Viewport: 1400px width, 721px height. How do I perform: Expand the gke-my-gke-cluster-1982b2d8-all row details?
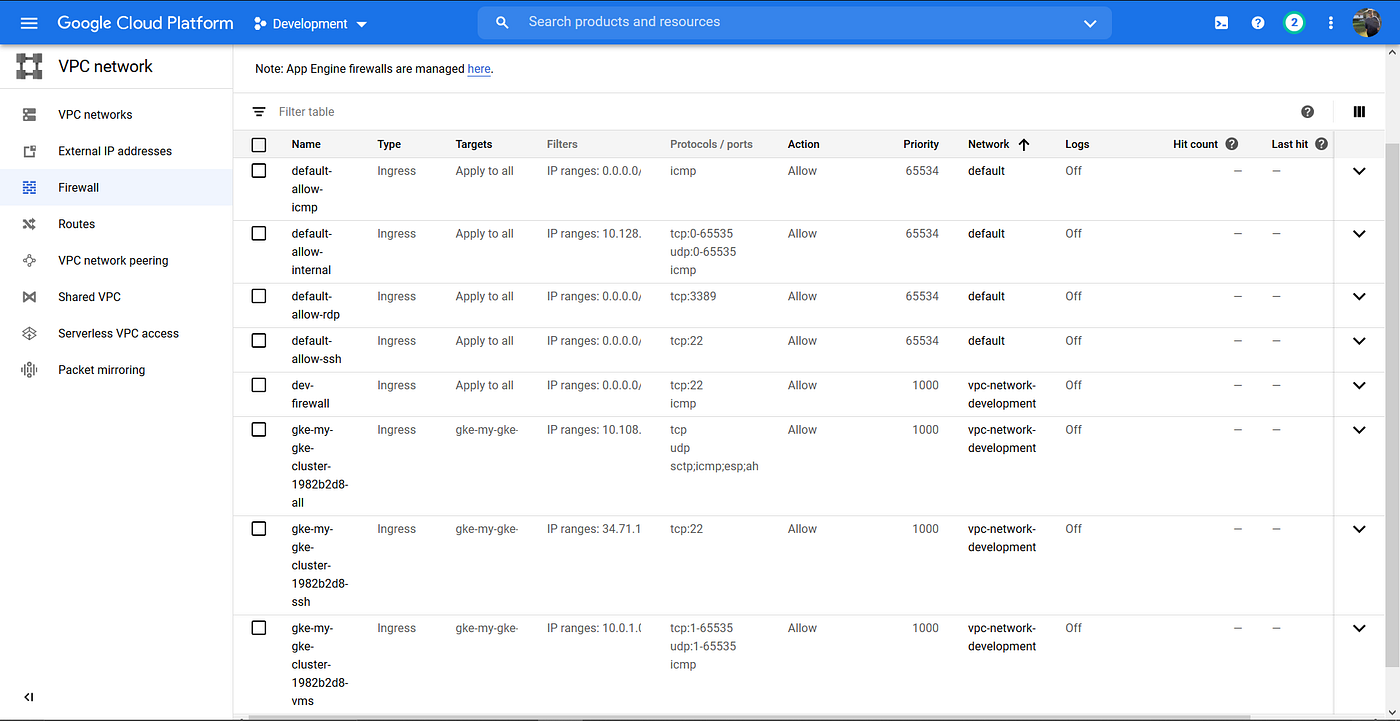pyautogui.click(x=1359, y=430)
